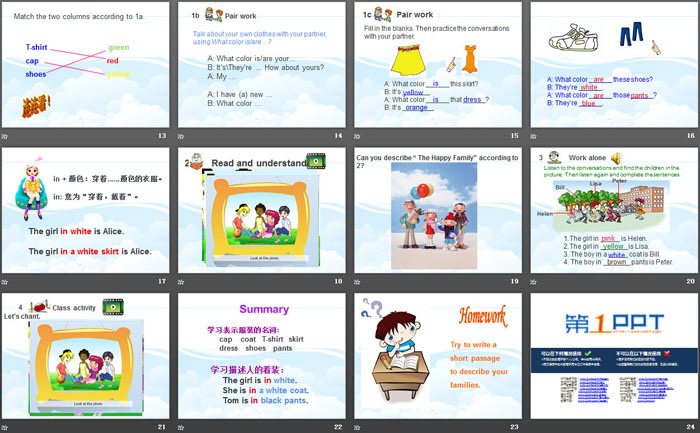Click the animation star icon under slide 18

(181, 282)
